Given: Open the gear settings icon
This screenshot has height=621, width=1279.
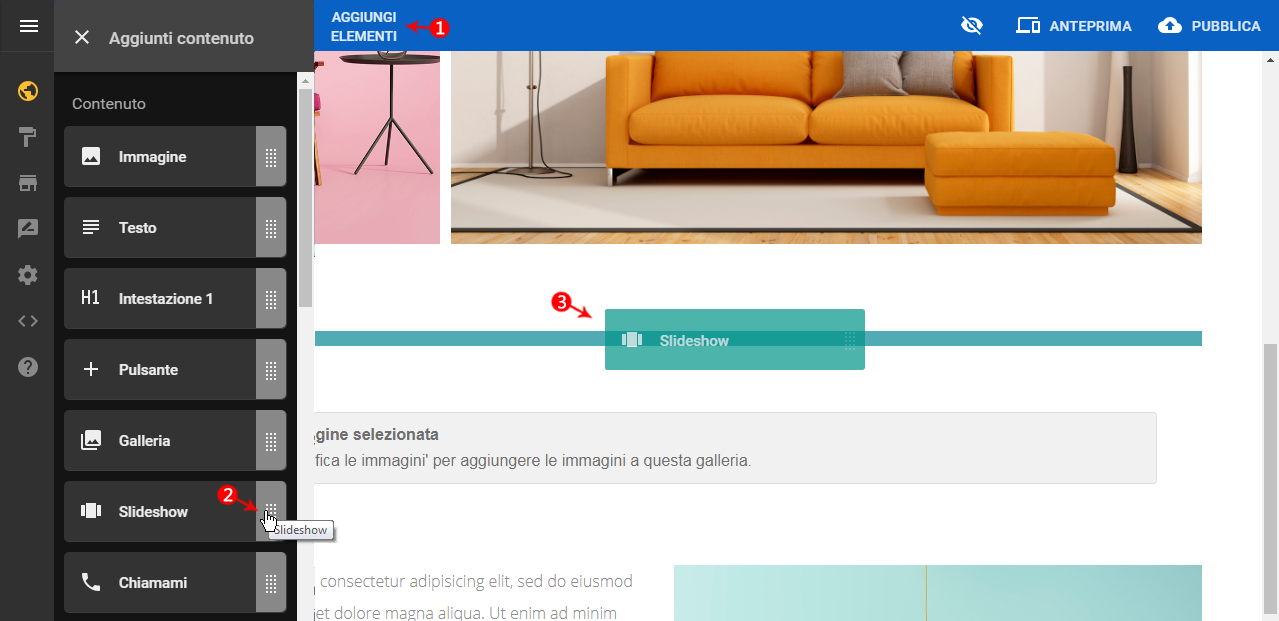Looking at the screenshot, I should [x=28, y=275].
